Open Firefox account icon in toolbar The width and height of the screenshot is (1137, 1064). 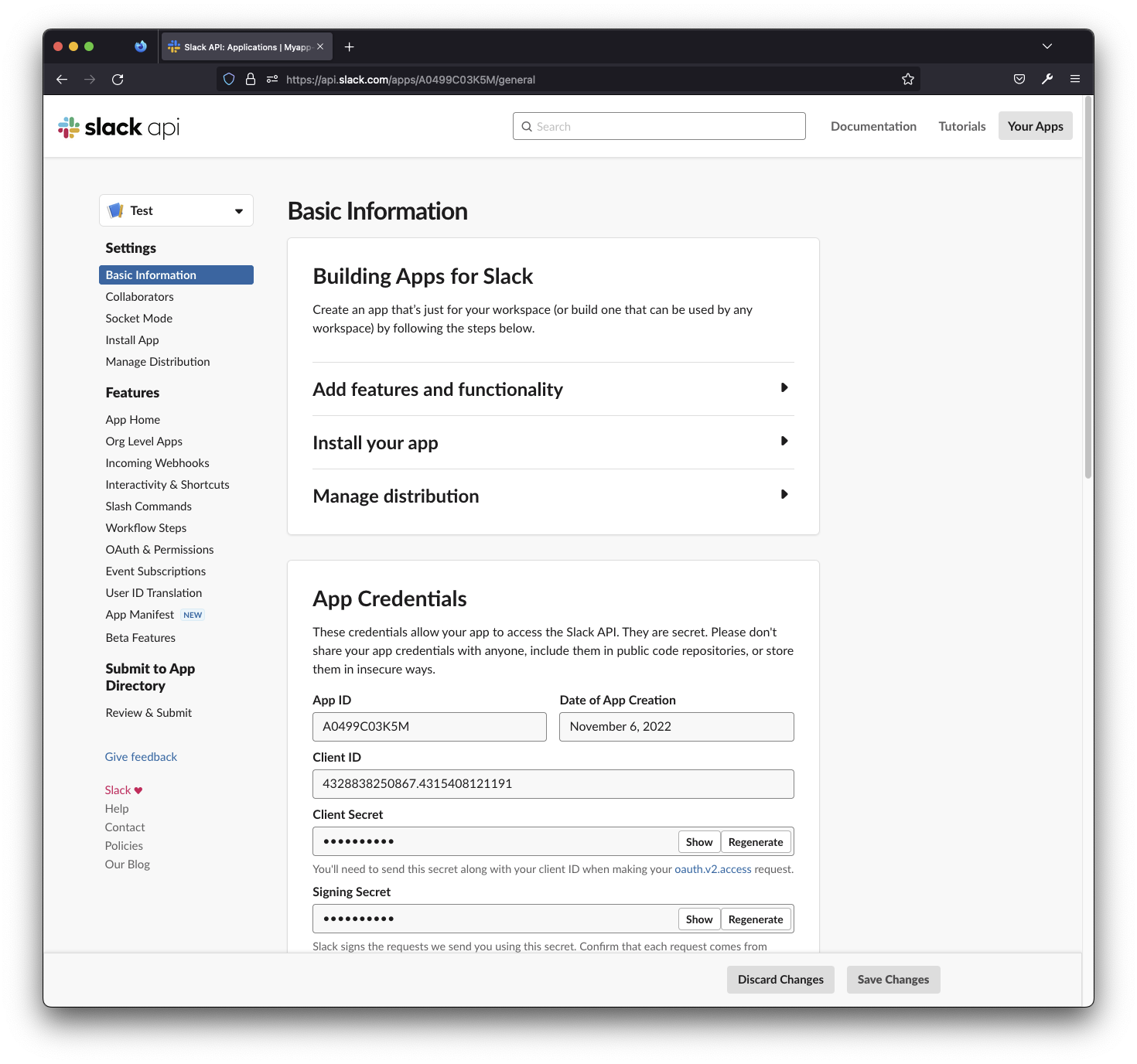click(x=1047, y=79)
